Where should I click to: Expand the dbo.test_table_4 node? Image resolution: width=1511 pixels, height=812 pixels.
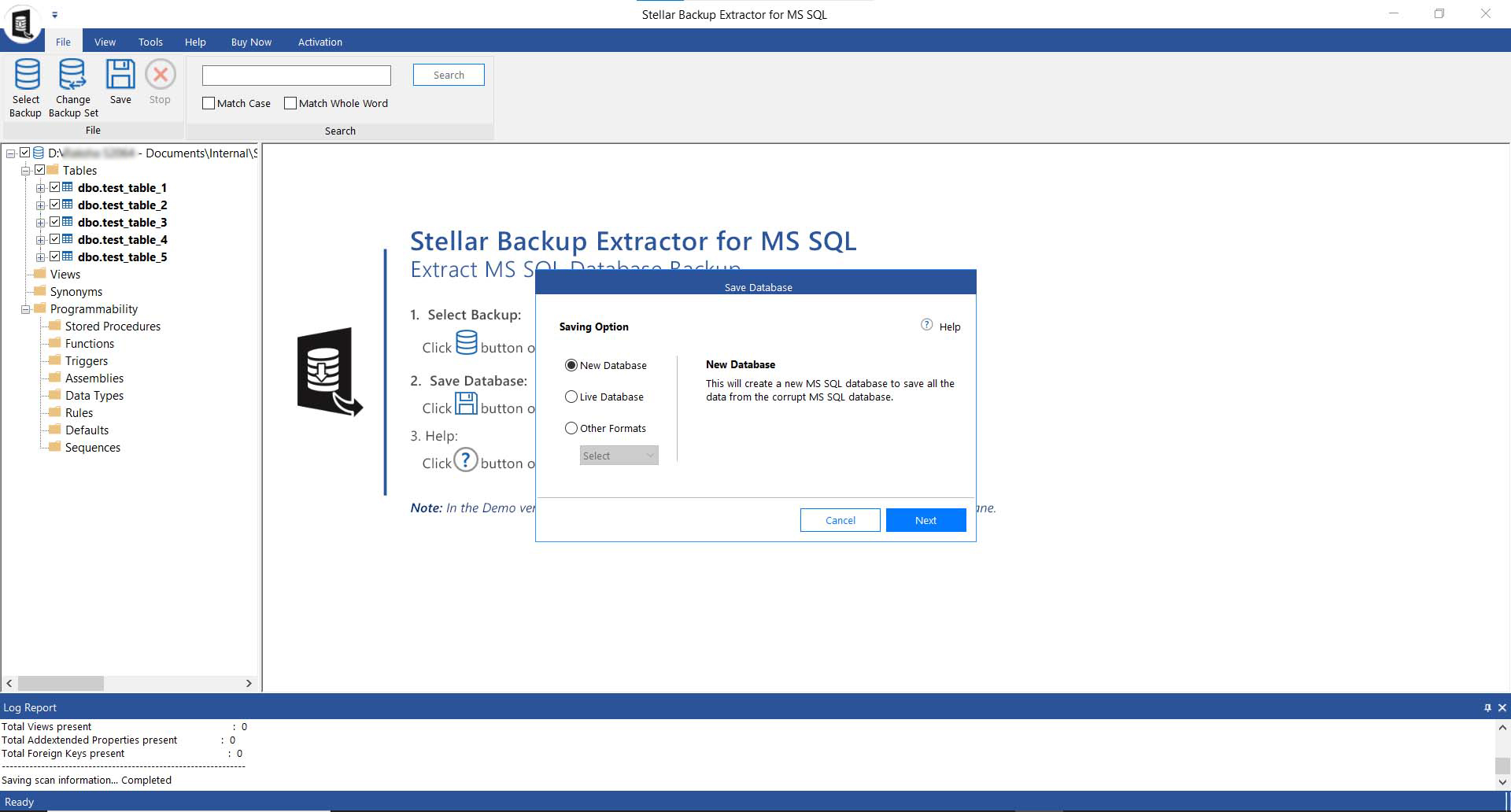pyautogui.click(x=40, y=240)
